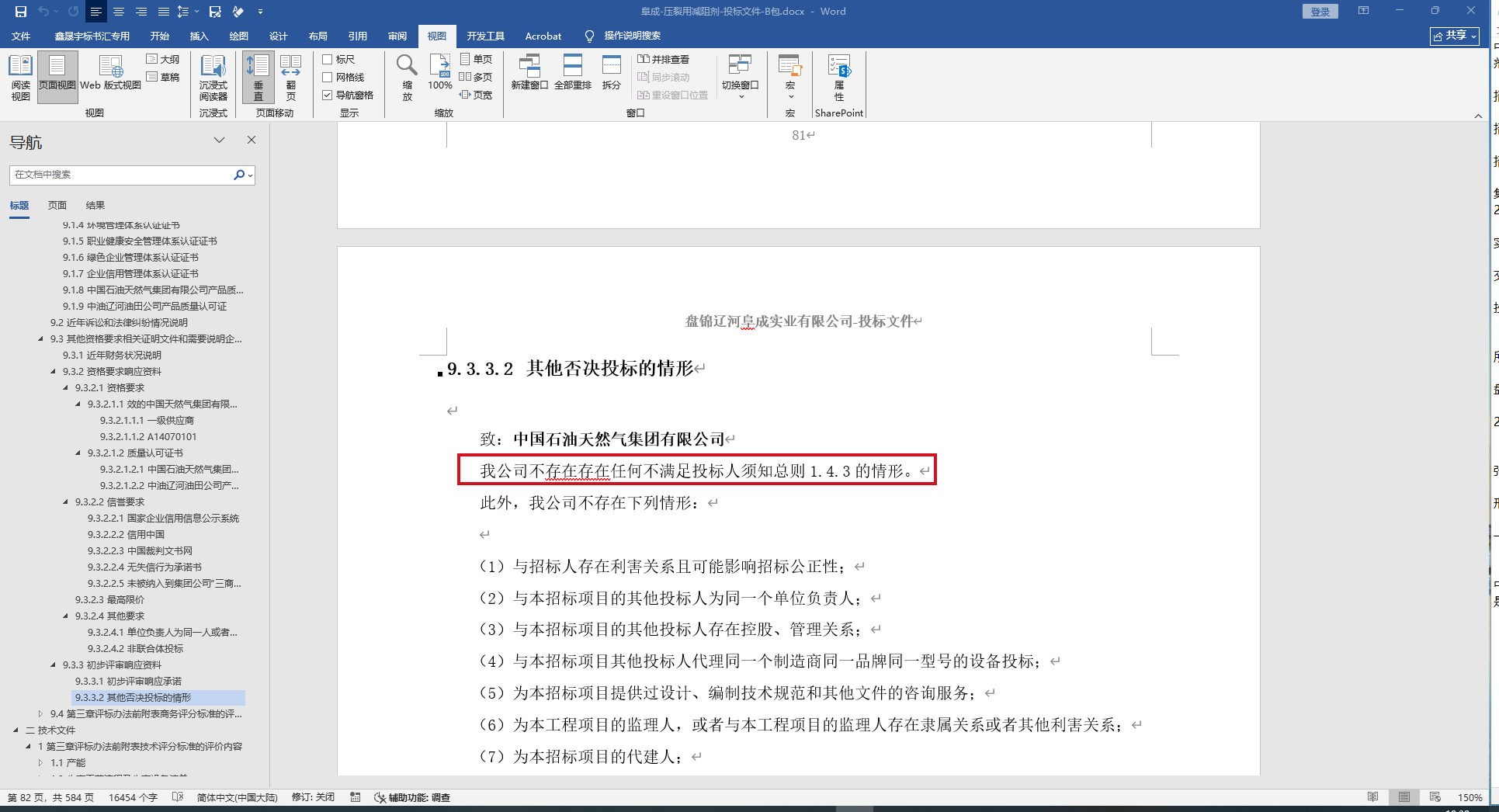Expand heading 9.4 第三章评标办法
Screen dimensions: 1499x812
(41, 713)
